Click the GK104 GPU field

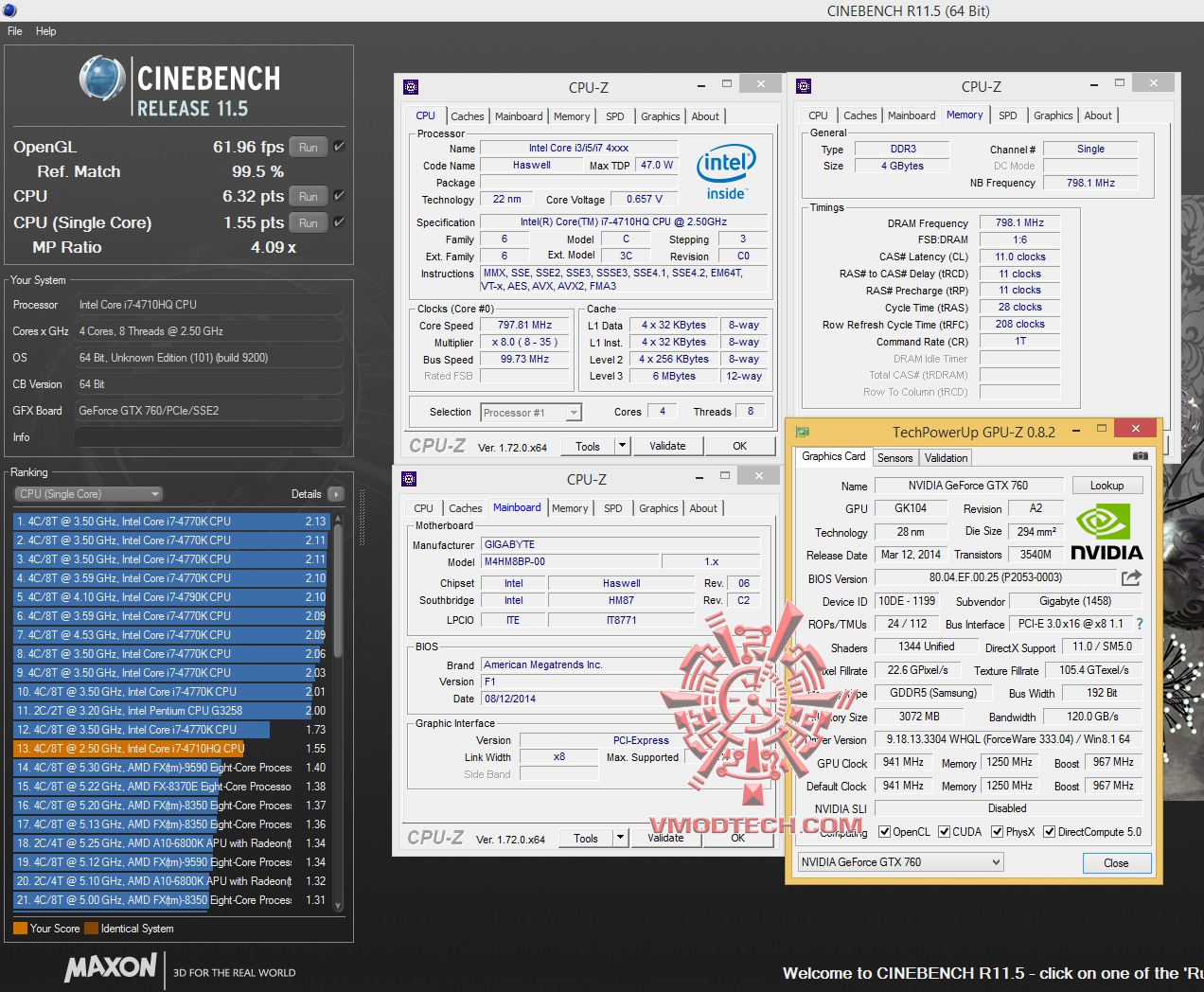pos(911,508)
